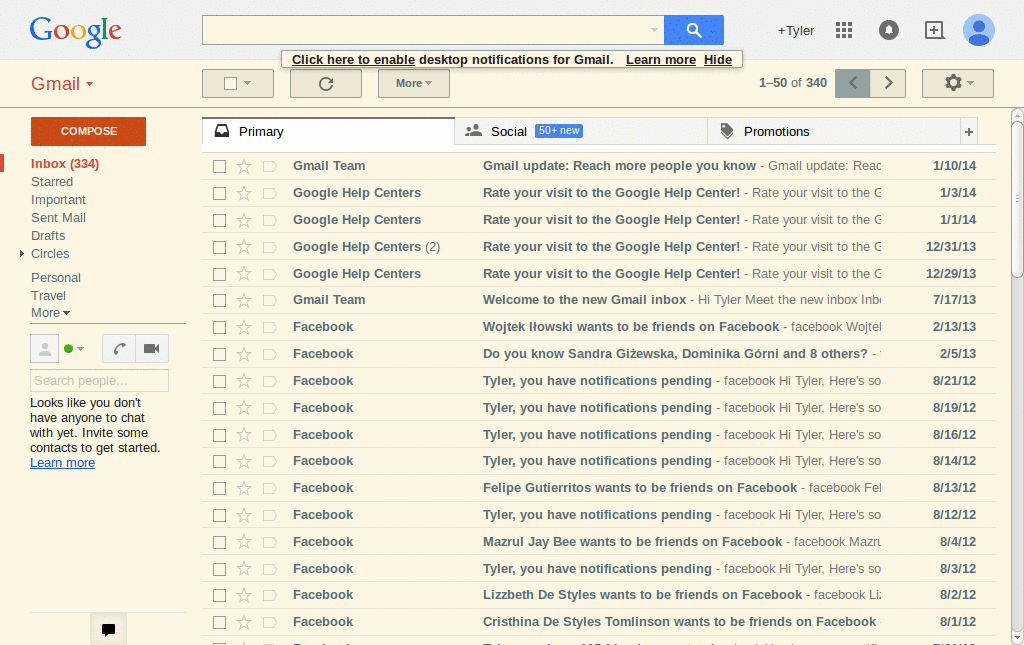Open the +Tyler profile link
This screenshot has width=1024, height=645.
tap(795, 31)
